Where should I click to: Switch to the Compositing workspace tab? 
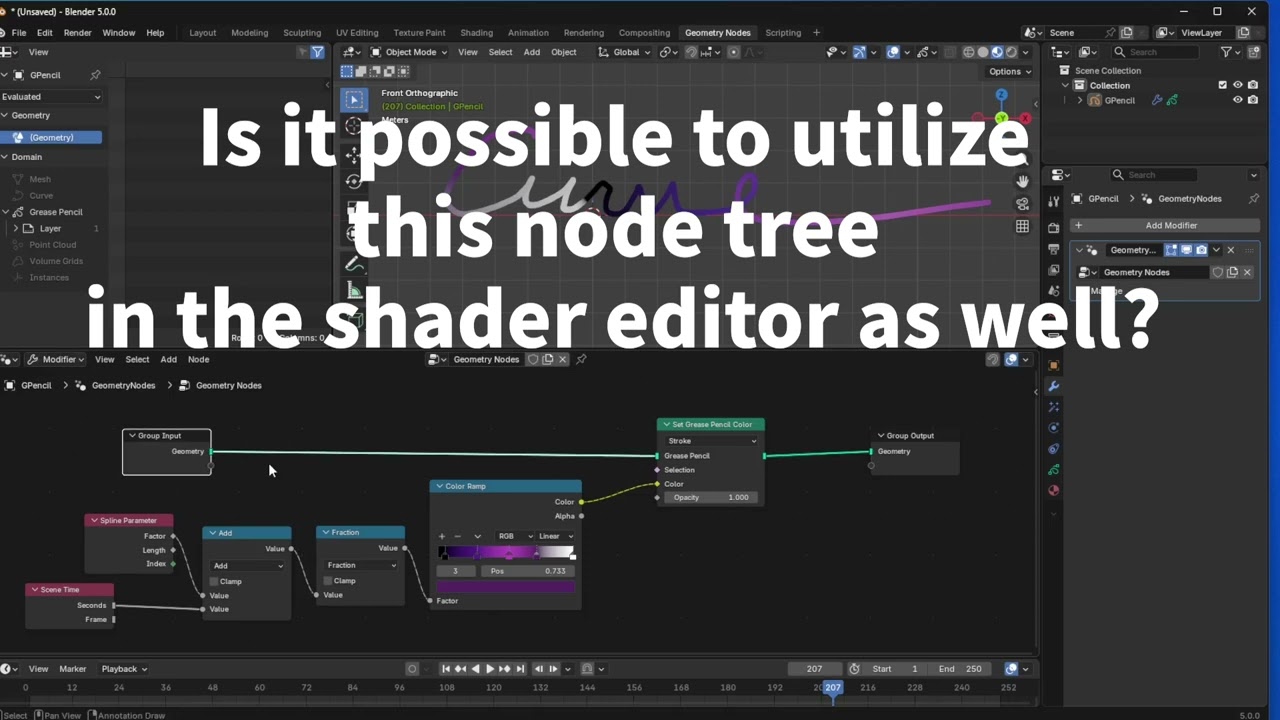point(644,33)
